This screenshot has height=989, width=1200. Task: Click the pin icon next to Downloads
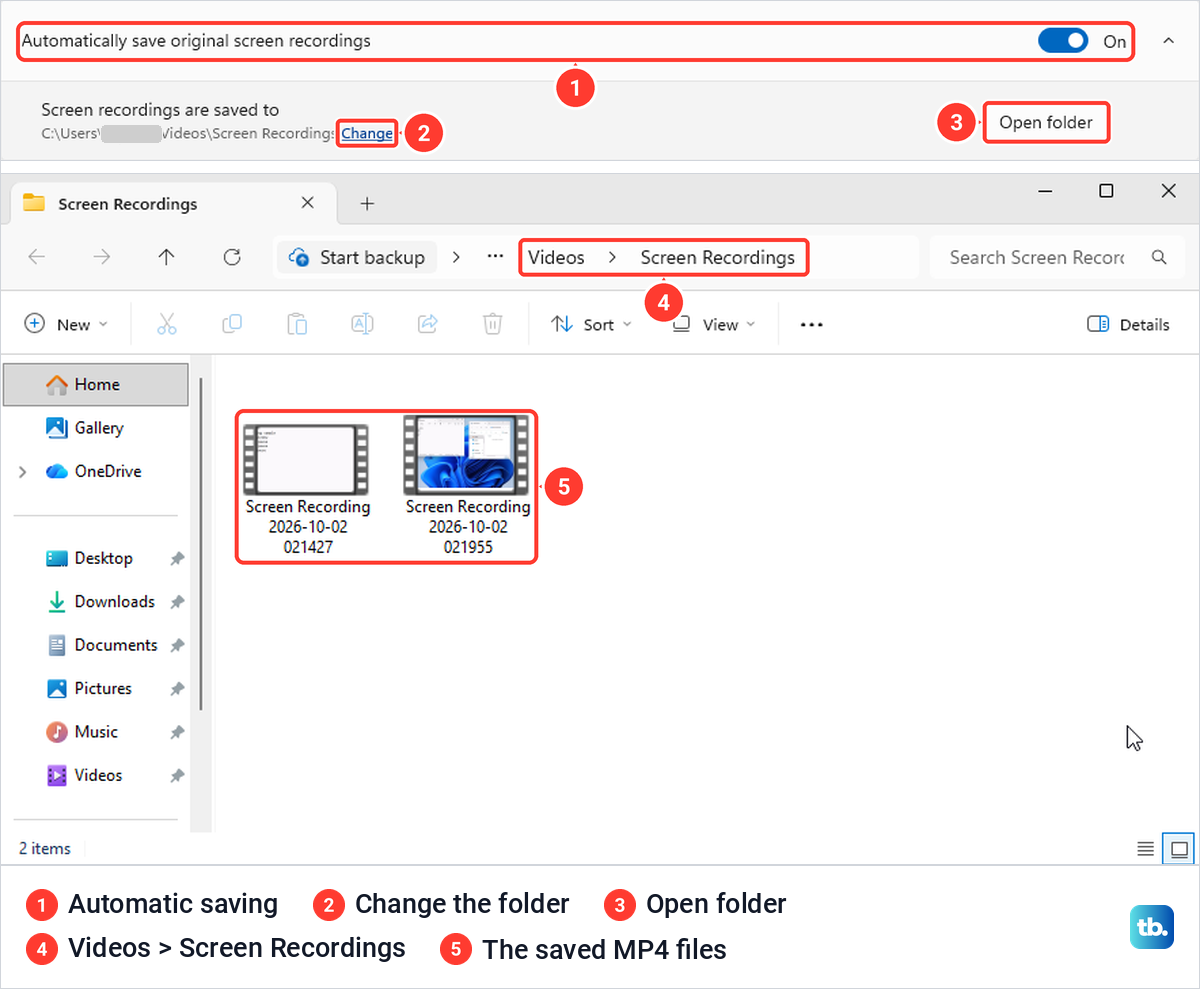(x=177, y=602)
